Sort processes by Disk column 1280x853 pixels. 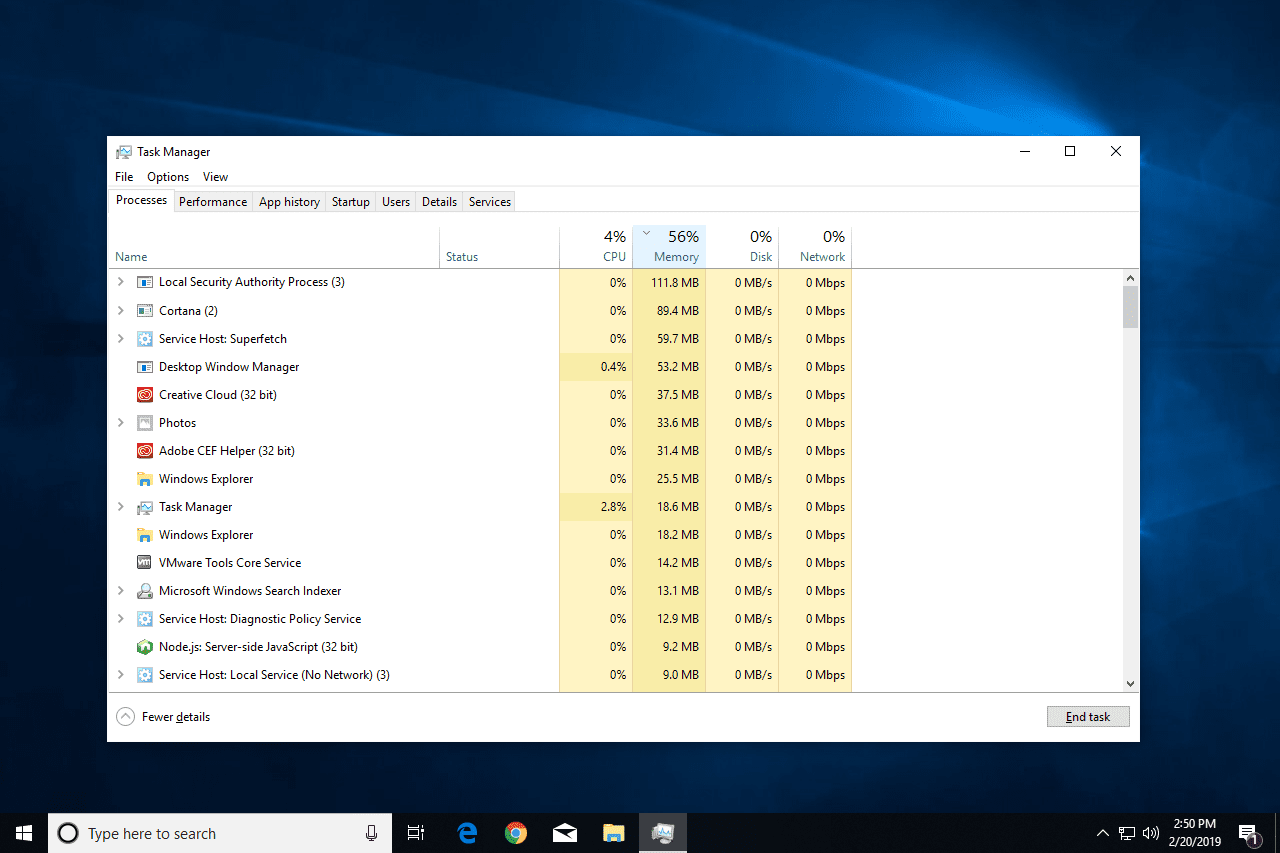742,247
